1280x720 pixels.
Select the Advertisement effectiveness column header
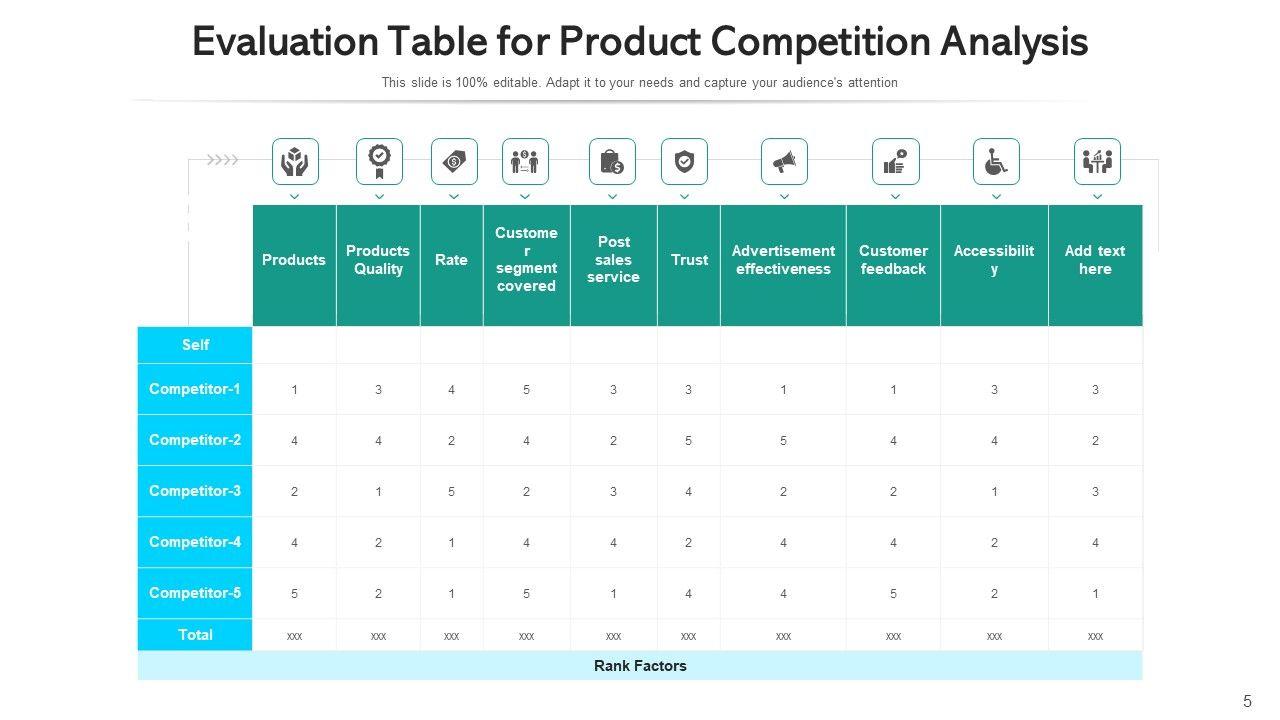(783, 260)
